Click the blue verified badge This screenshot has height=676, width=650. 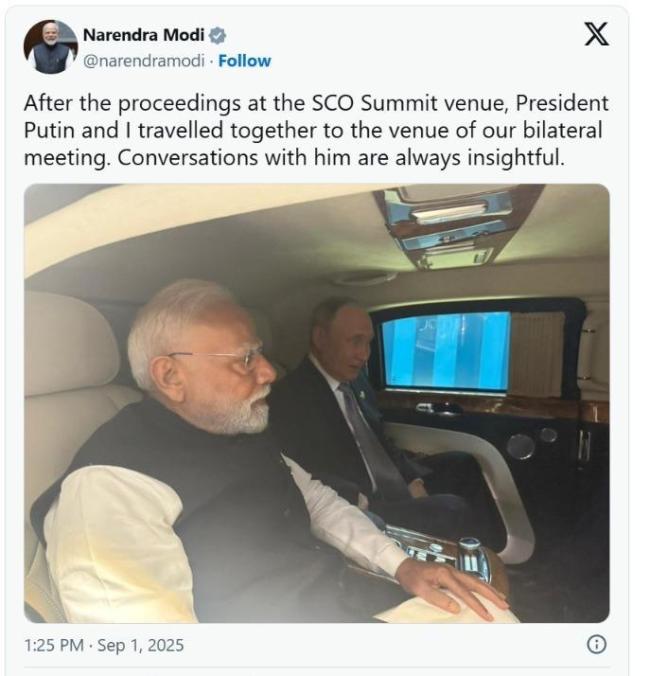pyautogui.click(x=217, y=35)
